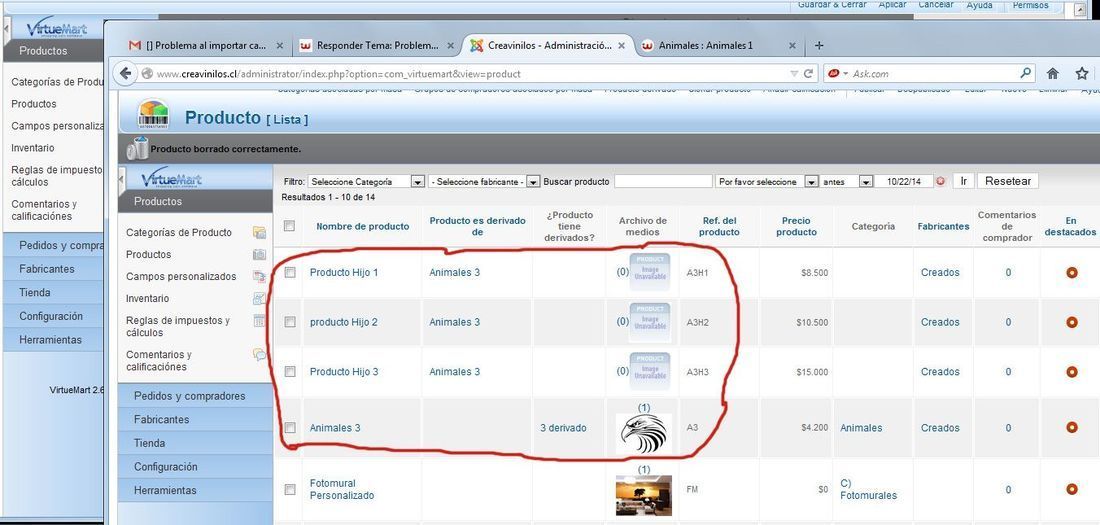Click the Categorías de Producto folder icon
Image resolution: width=1100 pixels, height=525 pixels.
point(260,232)
